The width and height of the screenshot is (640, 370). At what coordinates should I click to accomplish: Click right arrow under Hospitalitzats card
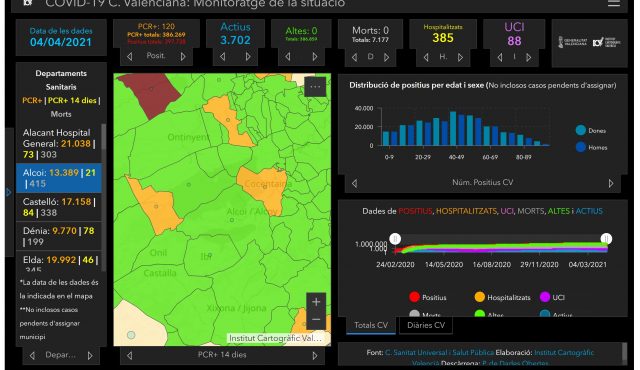tap(460, 58)
